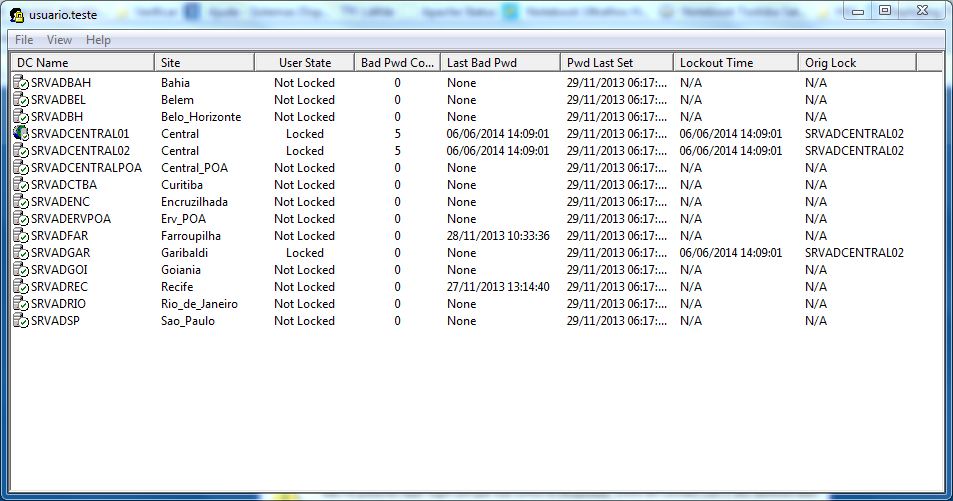
Task: Select the Locked state for SRVADGAR
Action: coord(304,253)
